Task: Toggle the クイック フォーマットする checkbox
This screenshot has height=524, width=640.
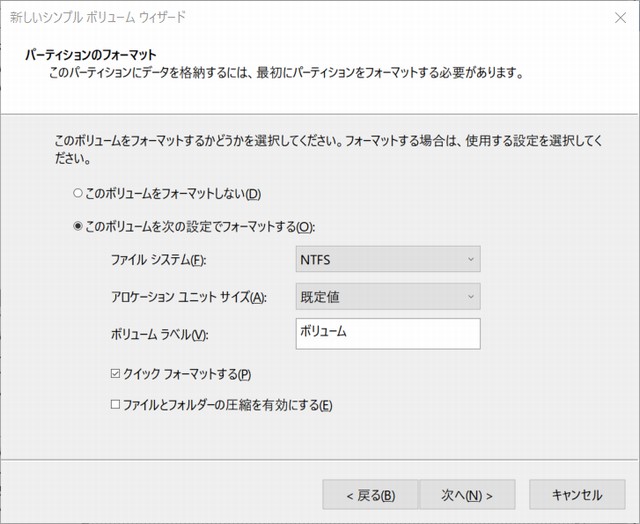Action: [116, 375]
